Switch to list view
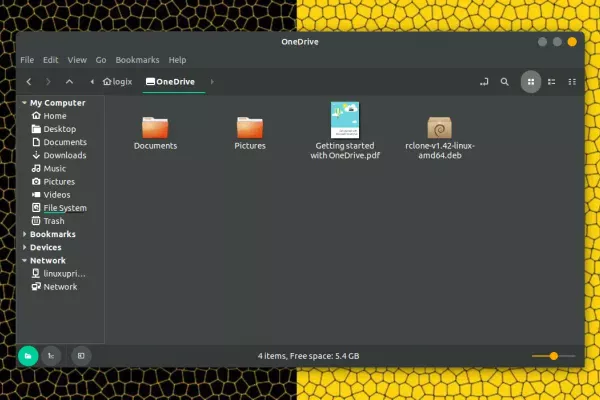 click(551, 82)
